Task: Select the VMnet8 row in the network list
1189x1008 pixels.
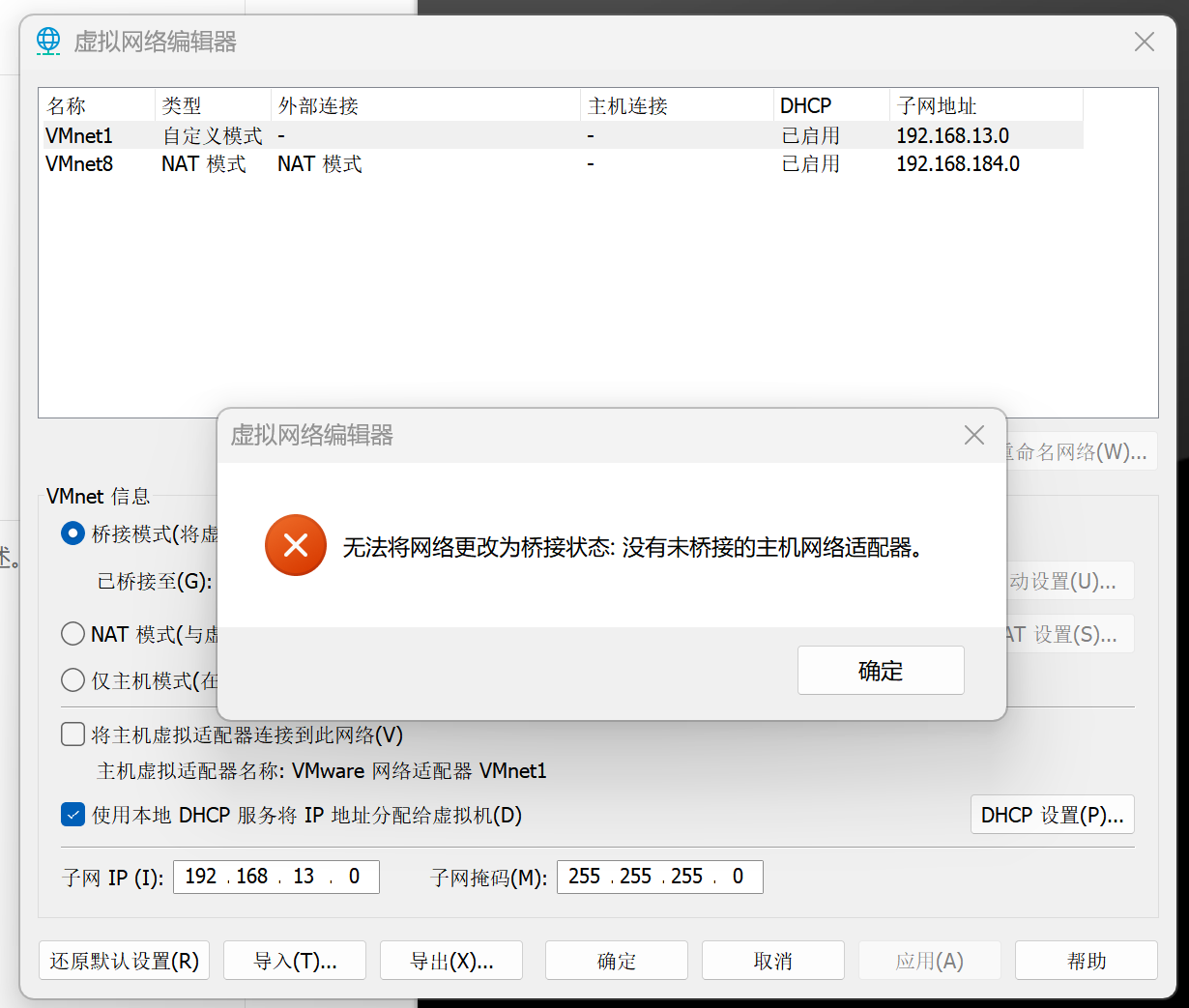Action: (561, 163)
